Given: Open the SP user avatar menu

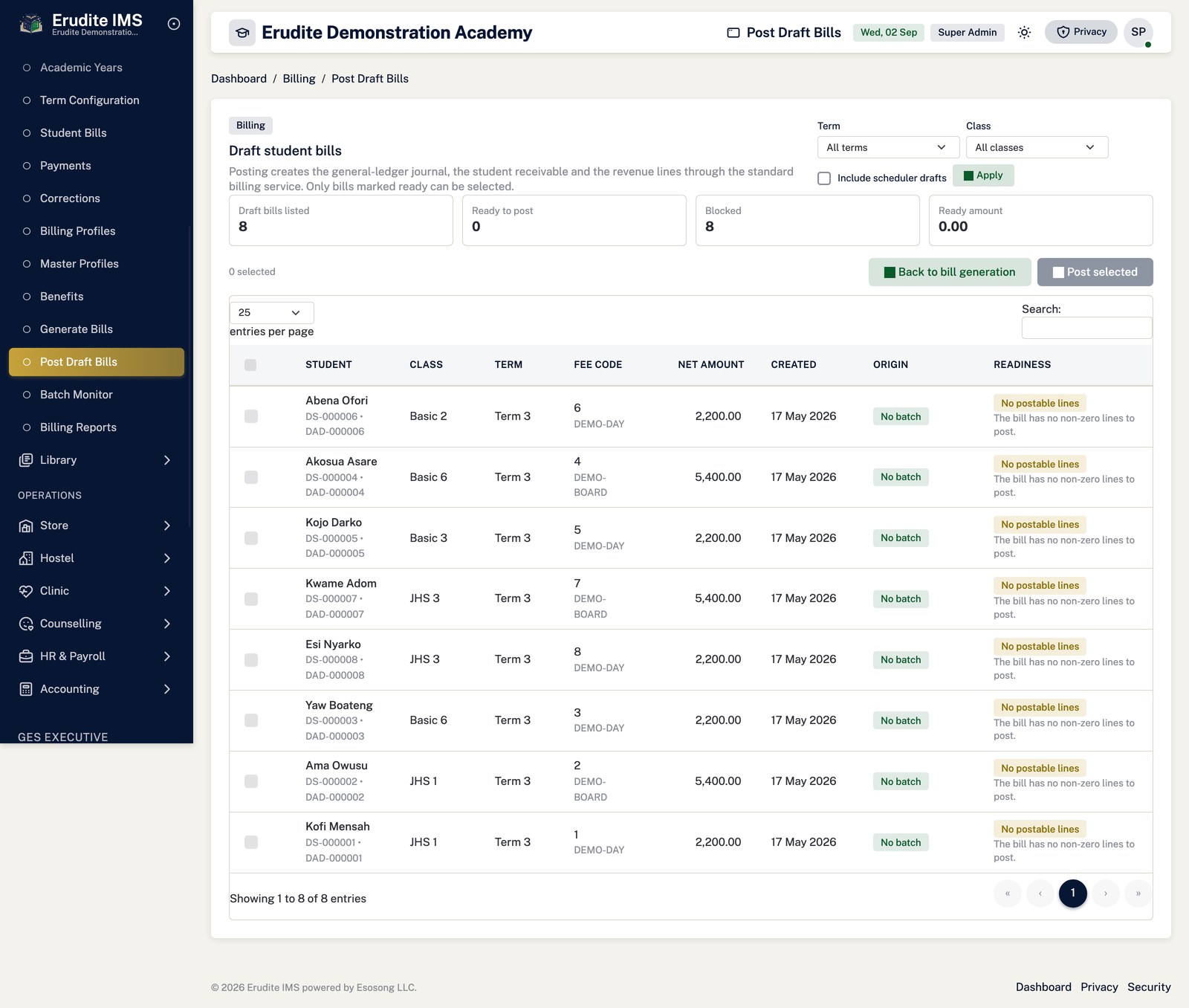Looking at the screenshot, I should (x=1138, y=32).
